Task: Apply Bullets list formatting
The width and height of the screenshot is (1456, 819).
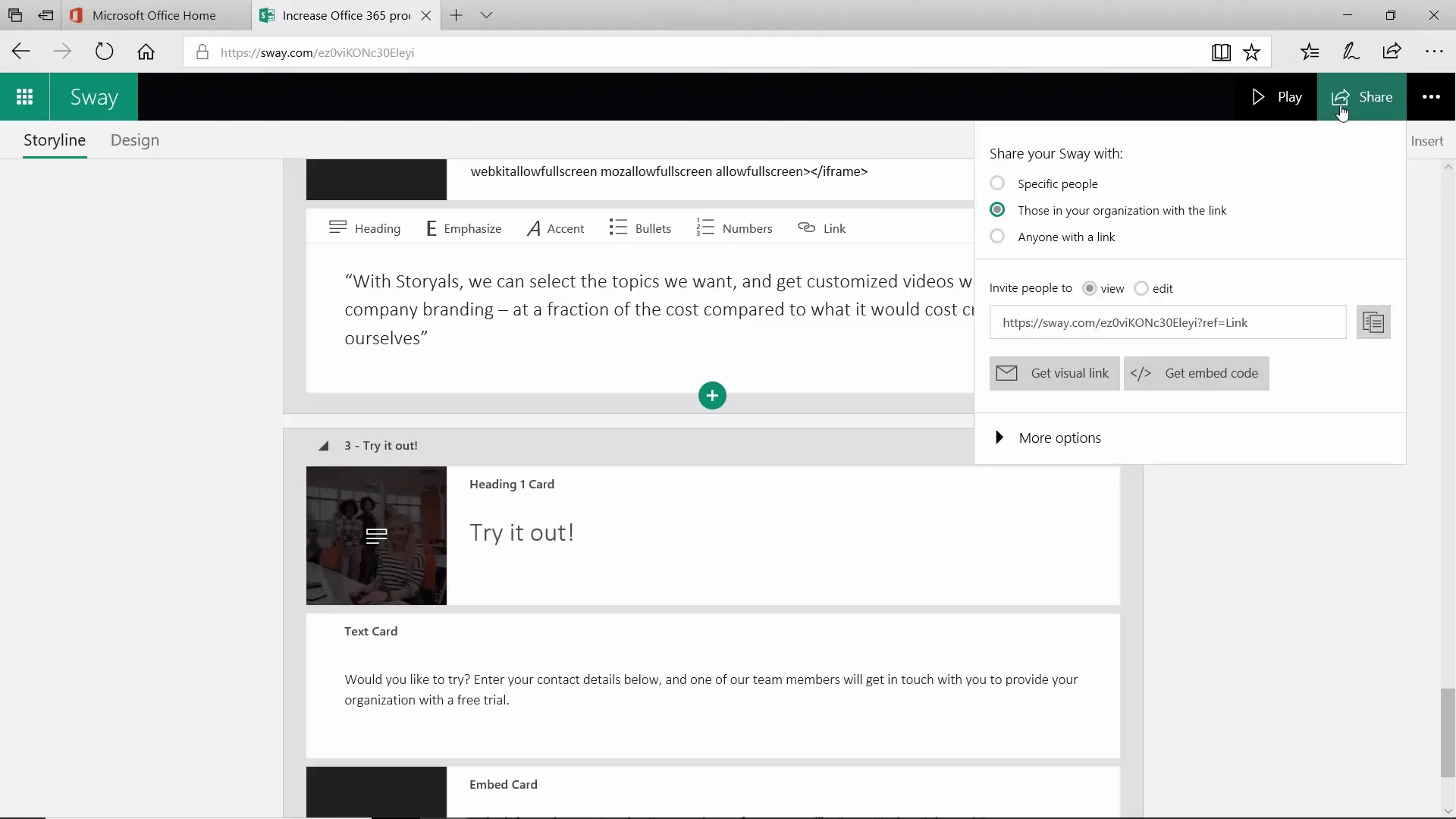Action: pos(640,228)
